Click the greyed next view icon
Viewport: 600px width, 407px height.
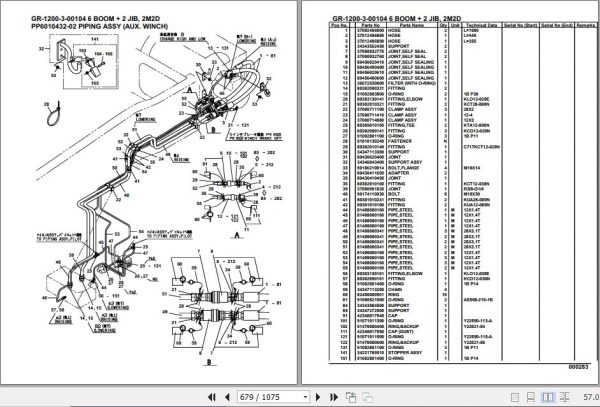(367, 397)
